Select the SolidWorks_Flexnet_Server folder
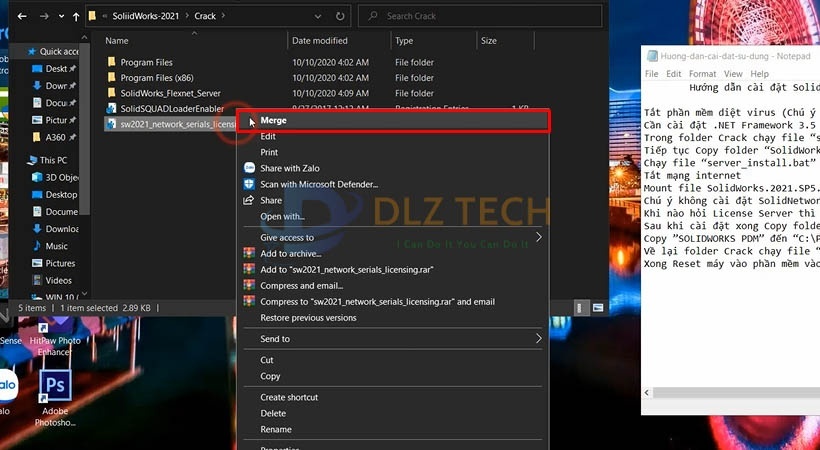820x450 pixels. (x=170, y=93)
